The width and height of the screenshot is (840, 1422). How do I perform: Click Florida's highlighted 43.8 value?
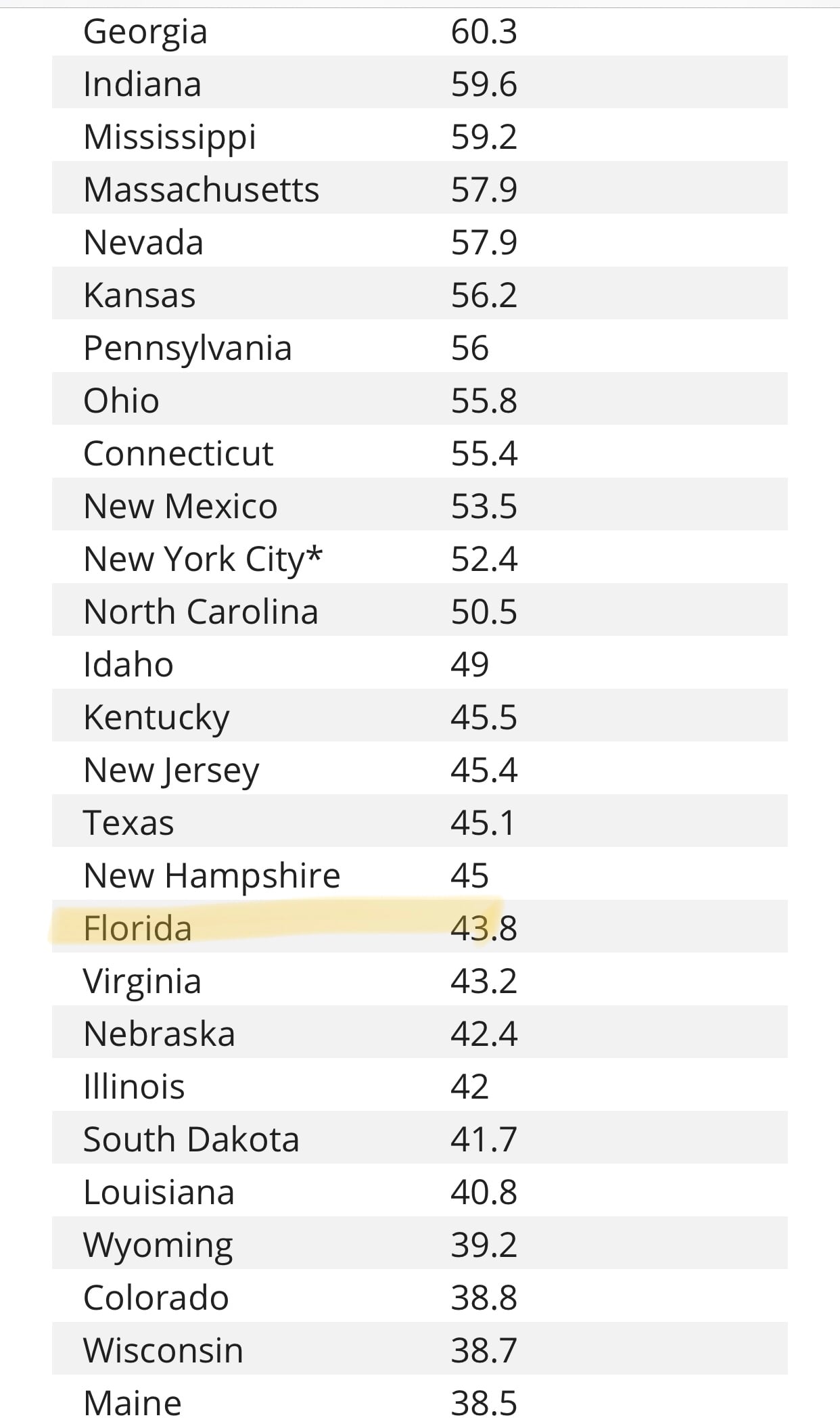click(484, 927)
